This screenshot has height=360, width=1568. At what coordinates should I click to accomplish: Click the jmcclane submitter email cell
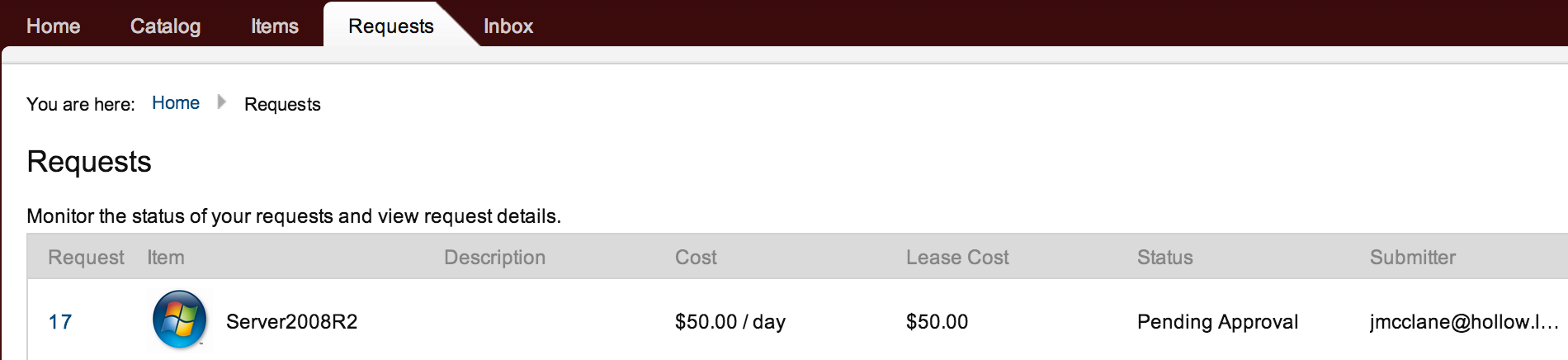1463,322
